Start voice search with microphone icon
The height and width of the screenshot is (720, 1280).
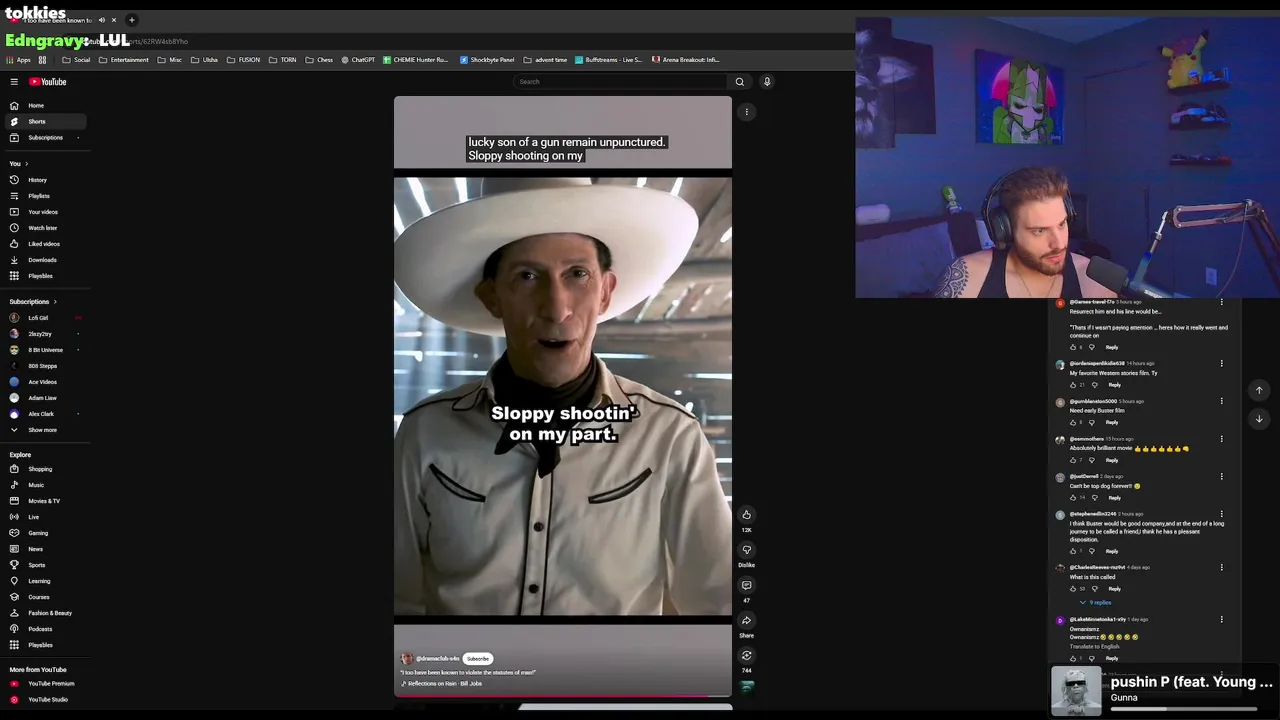coord(767,82)
